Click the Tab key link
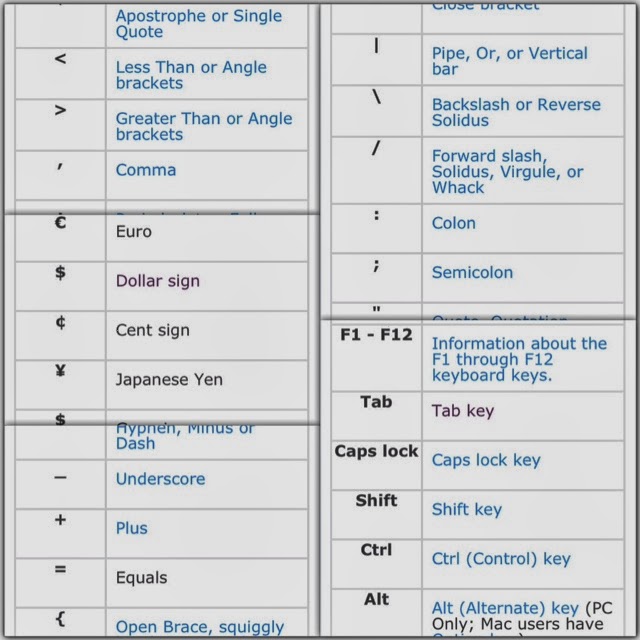Image resolution: width=640 pixels, height=640 pixels. coord(463,410)
